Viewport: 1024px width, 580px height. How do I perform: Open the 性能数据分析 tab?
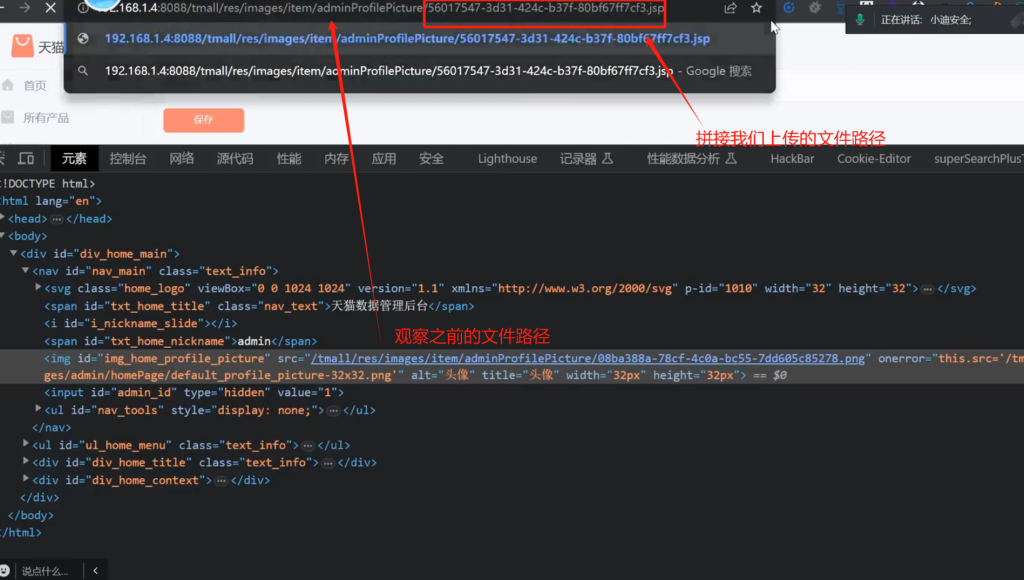tap(683, 159)
